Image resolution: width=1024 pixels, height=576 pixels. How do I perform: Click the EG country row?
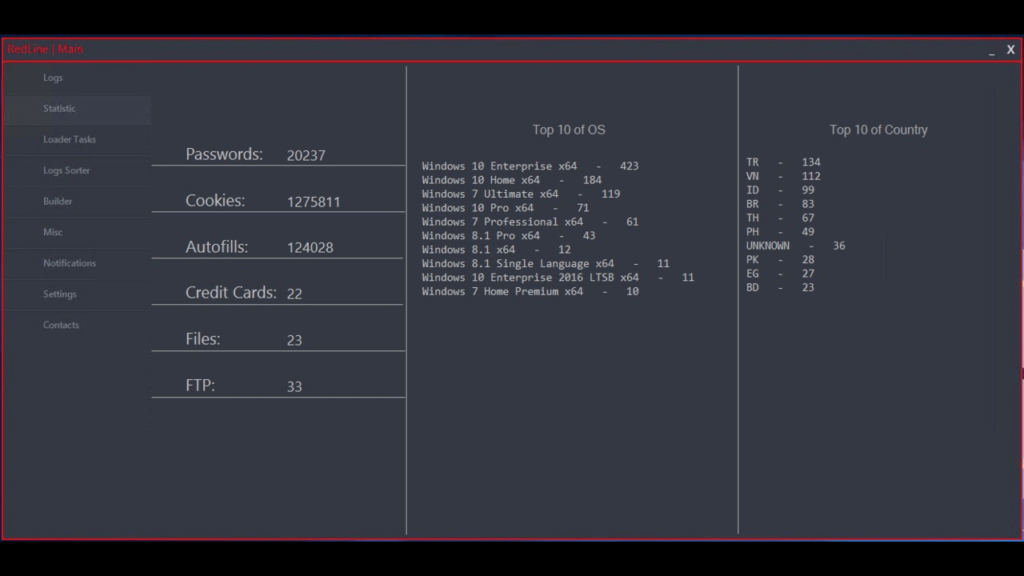coord(780,274)
